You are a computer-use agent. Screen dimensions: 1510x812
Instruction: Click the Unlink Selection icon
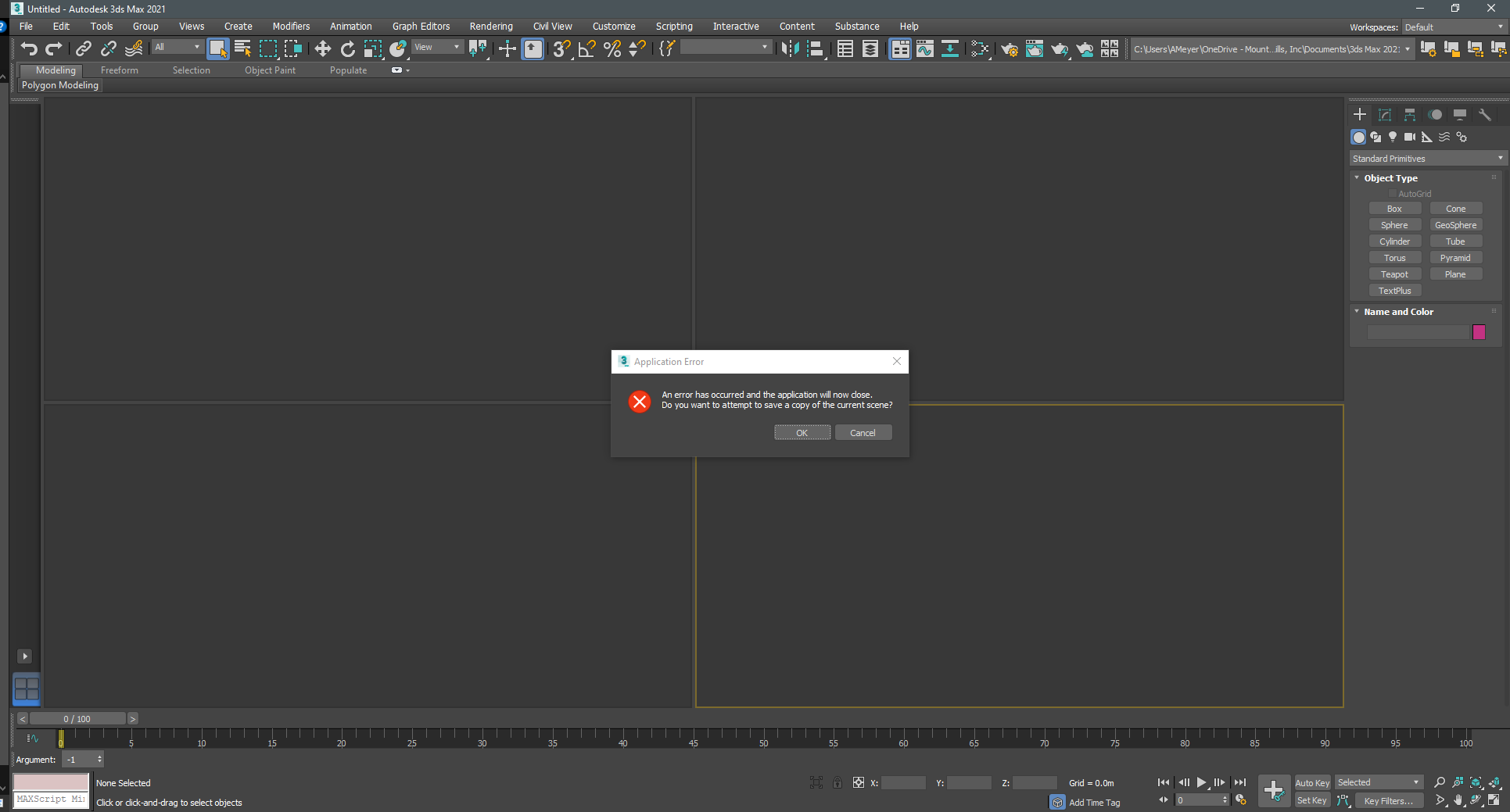pyautogui.click(x=108, y=48)
